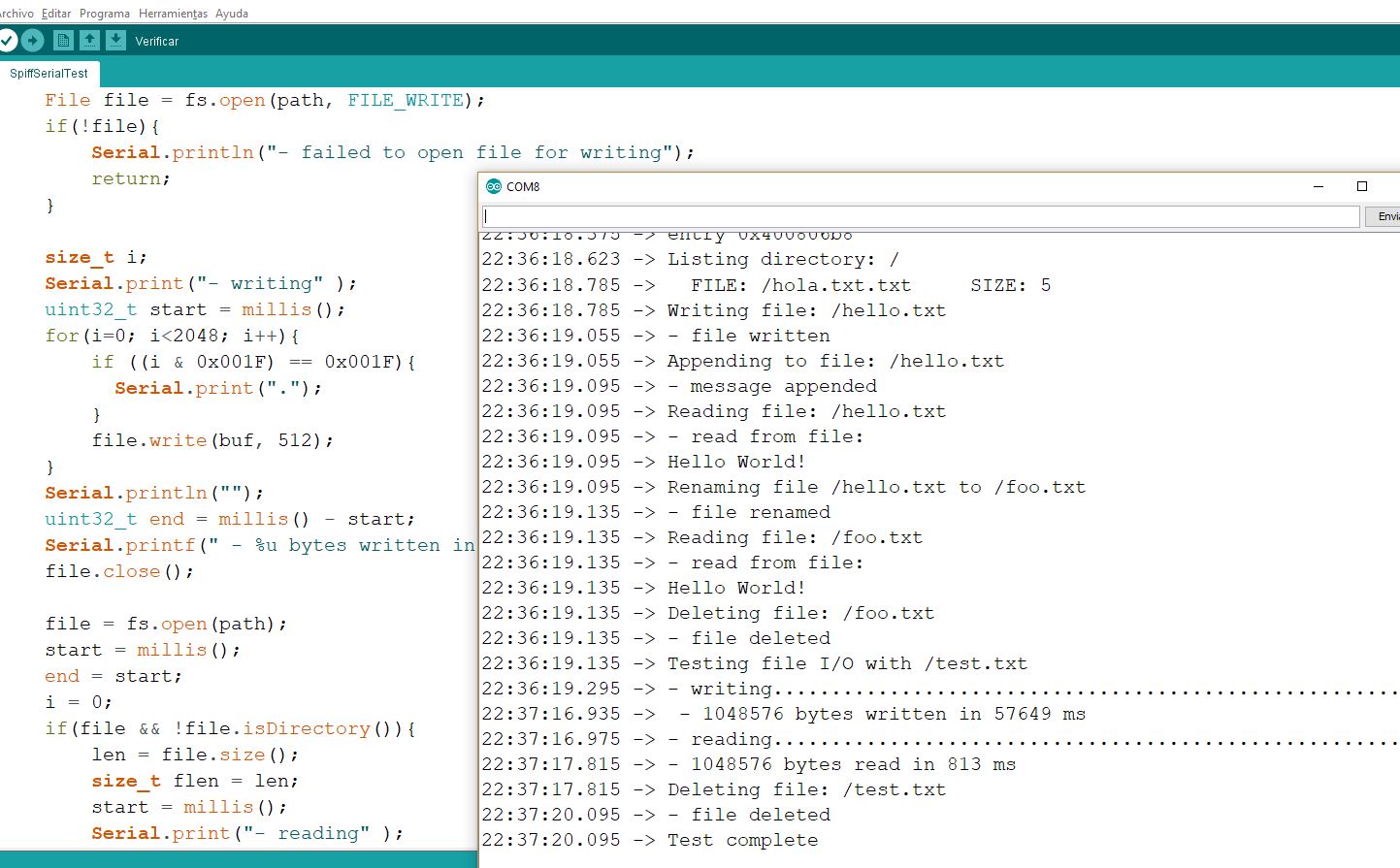Click the 'size_t flen = len;' code line
This screenshot has height=868, width=1400.
195,781
